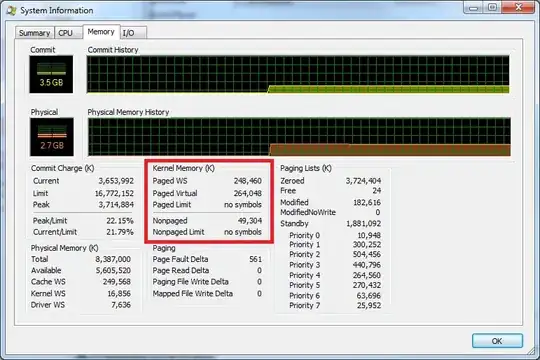This screenshot has height=360, width=540.
Task: Maximize the System Information window
Action: pyautogui.click(x=492, y=8)
